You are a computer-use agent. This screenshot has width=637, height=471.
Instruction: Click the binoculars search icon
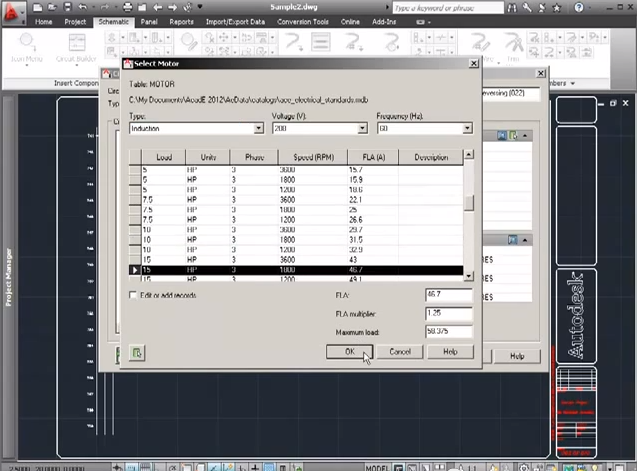click(x=512, y=7)
